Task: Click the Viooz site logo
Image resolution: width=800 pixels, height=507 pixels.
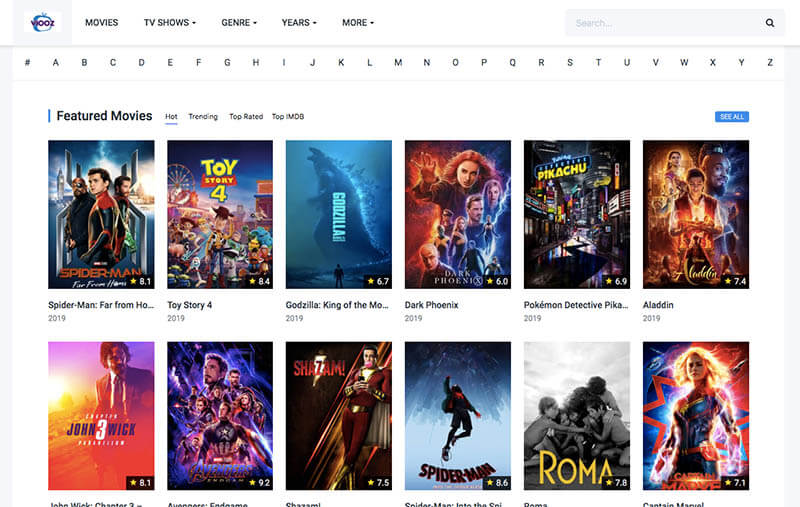Action: pos(42,22)
